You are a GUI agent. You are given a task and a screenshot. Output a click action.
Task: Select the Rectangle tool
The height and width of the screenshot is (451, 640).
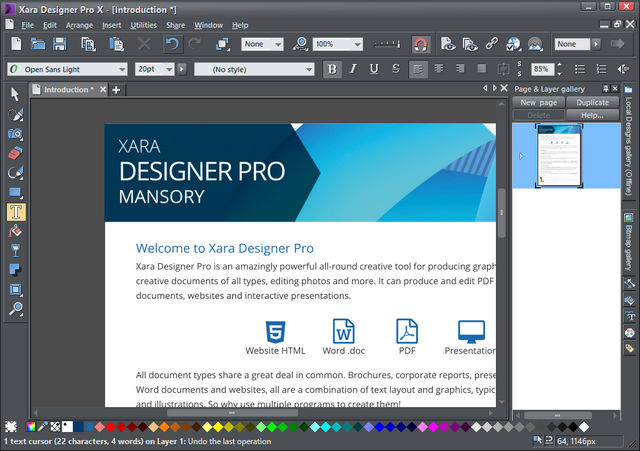pyautogui.click(x=15, y=192)
